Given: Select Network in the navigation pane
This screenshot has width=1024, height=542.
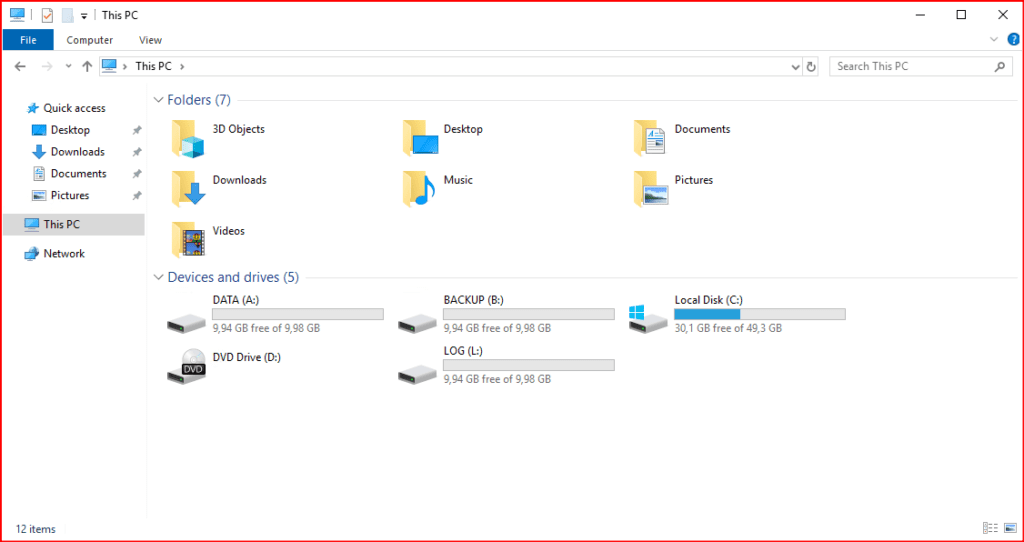Looking at the screenshot, I should [x=64, y=254].
